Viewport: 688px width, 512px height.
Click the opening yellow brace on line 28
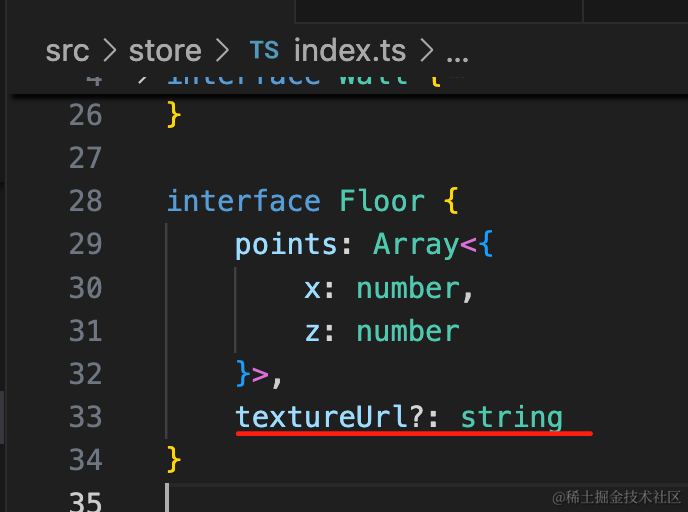(451, 201)
